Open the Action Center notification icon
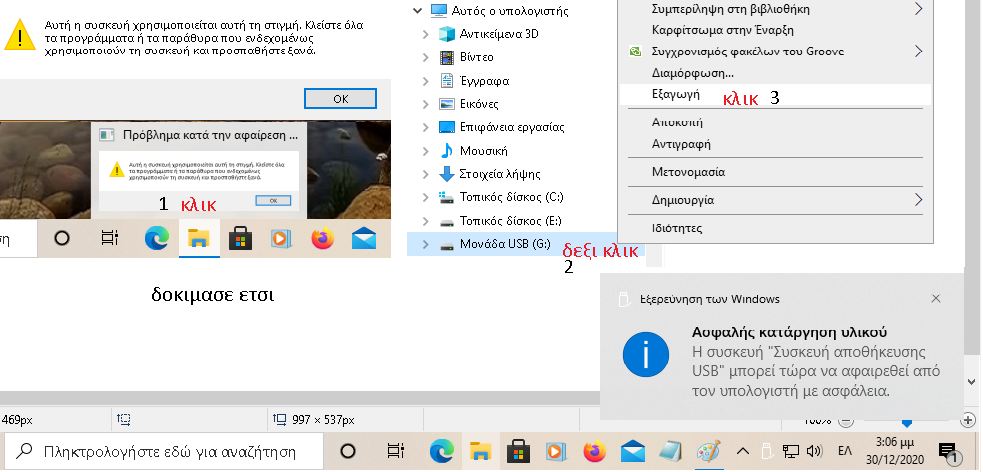983x472 pixels. pyautogui.click(x=947, y=451)
